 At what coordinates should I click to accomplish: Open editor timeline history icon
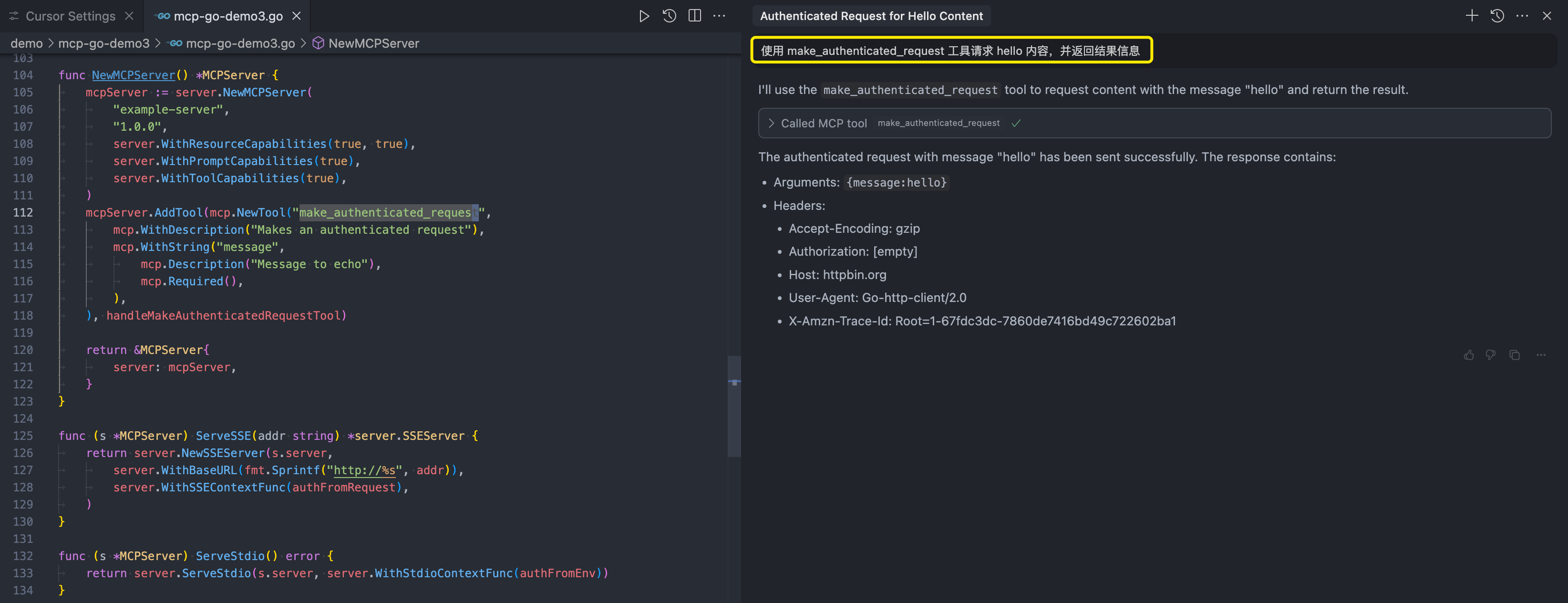coord(670,16)
